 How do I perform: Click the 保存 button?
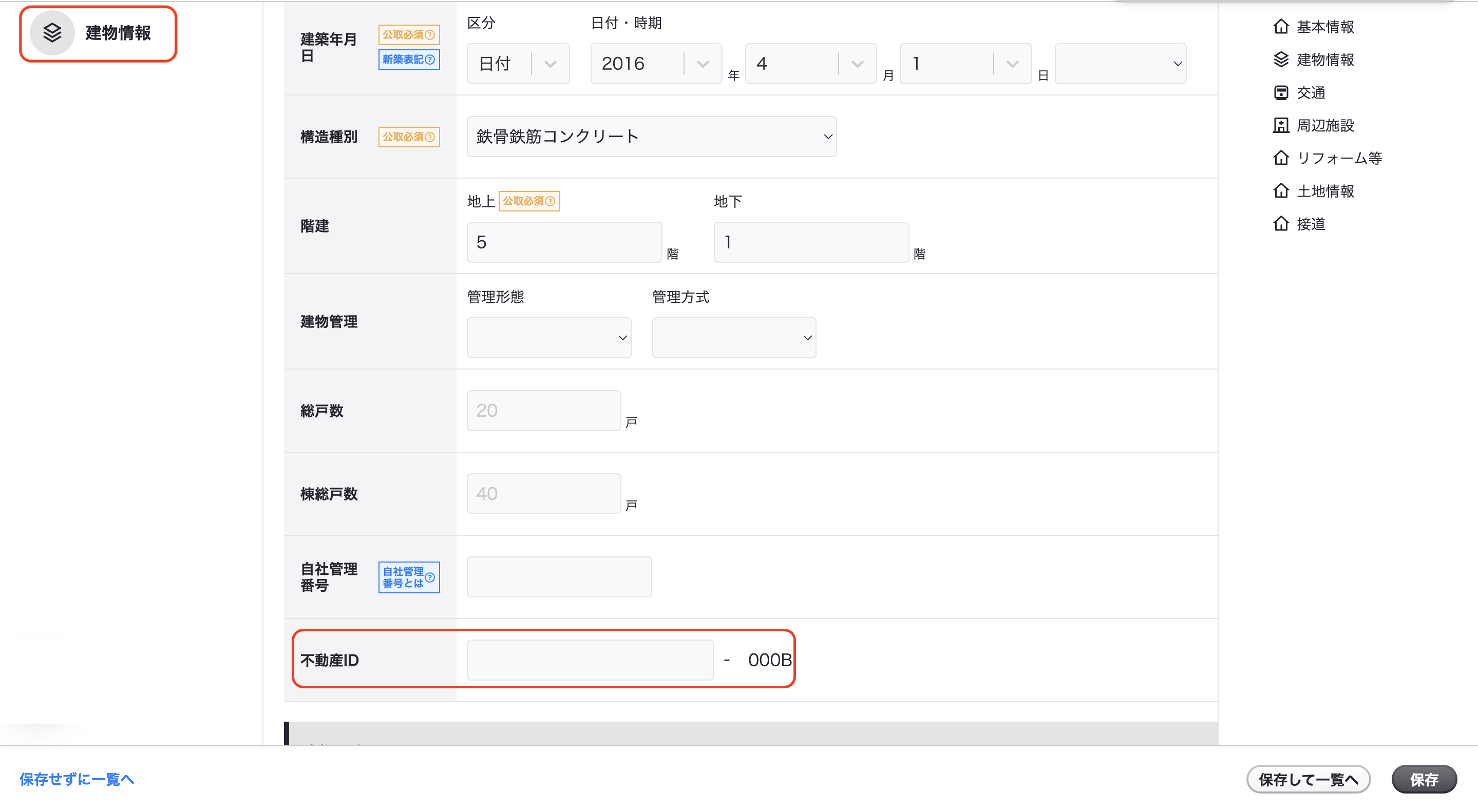click(x=1424, y=779)
